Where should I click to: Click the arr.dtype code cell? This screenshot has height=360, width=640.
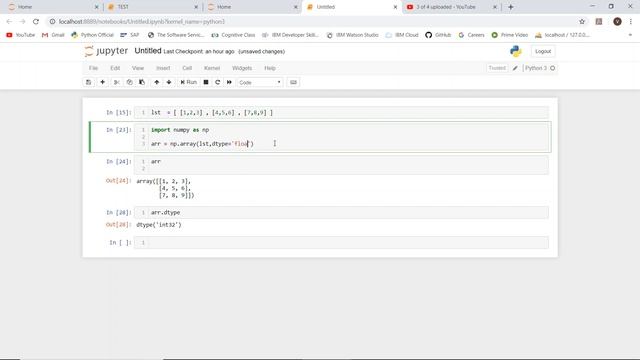point(341,212)
